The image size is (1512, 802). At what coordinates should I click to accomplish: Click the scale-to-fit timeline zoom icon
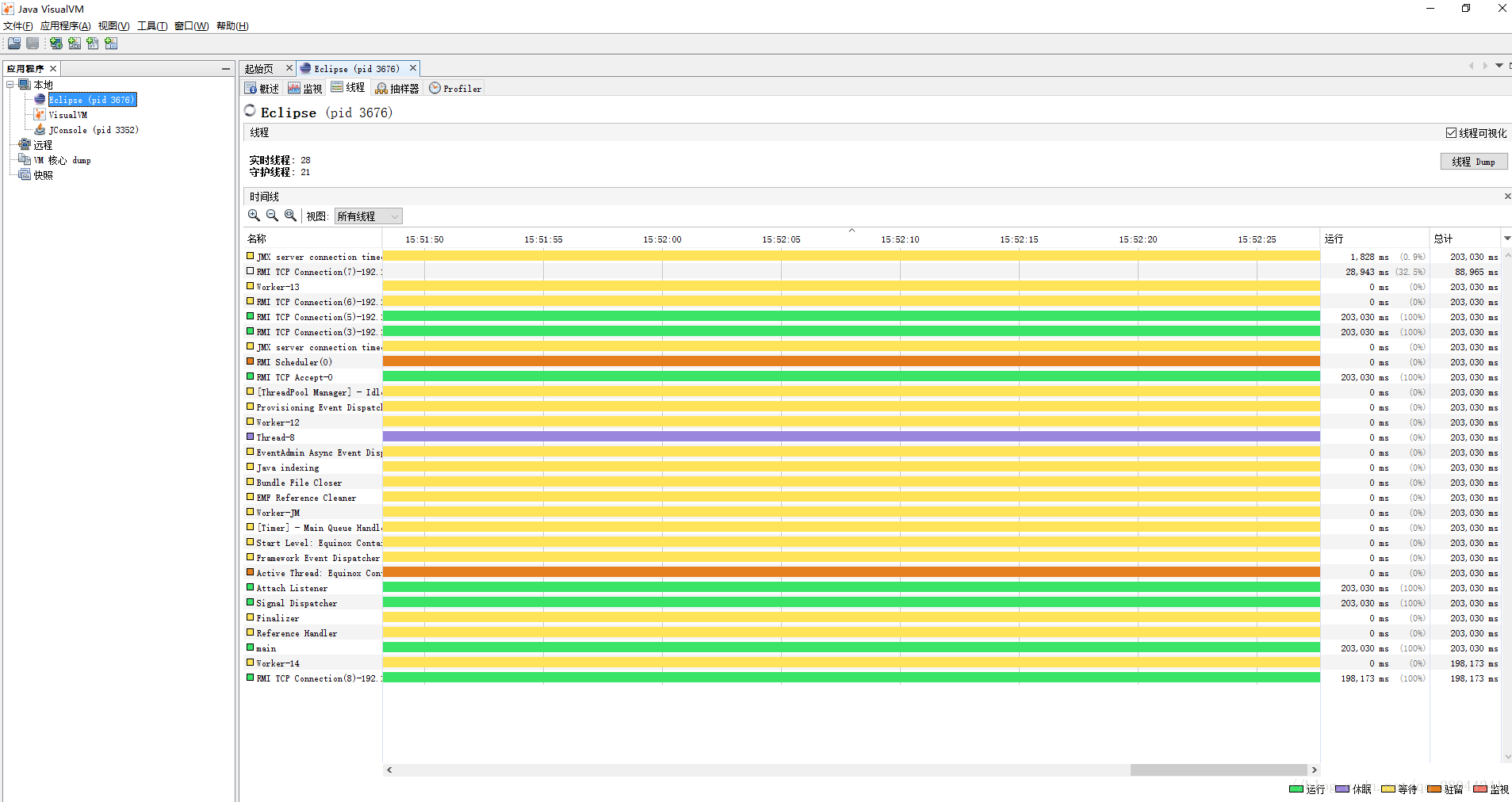(290, 216)
